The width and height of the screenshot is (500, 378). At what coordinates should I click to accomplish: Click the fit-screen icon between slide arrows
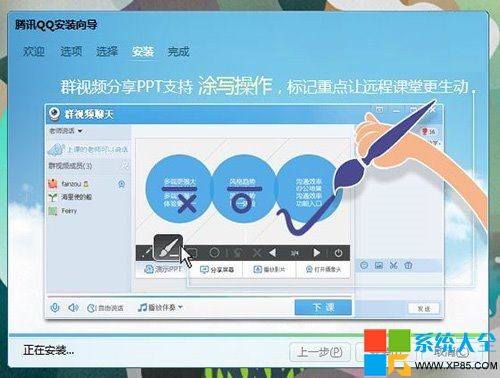(x=295, y=253)
